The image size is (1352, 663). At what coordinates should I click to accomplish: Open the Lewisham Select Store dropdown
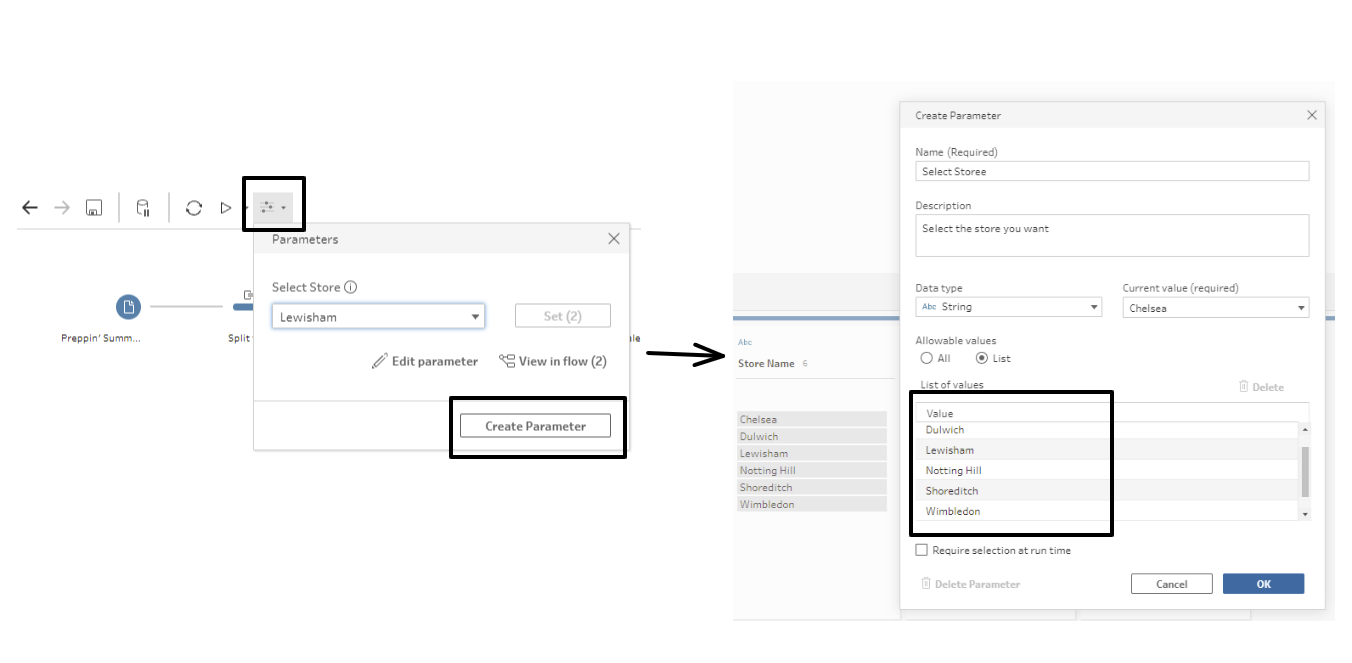click(x=378, y=317)
